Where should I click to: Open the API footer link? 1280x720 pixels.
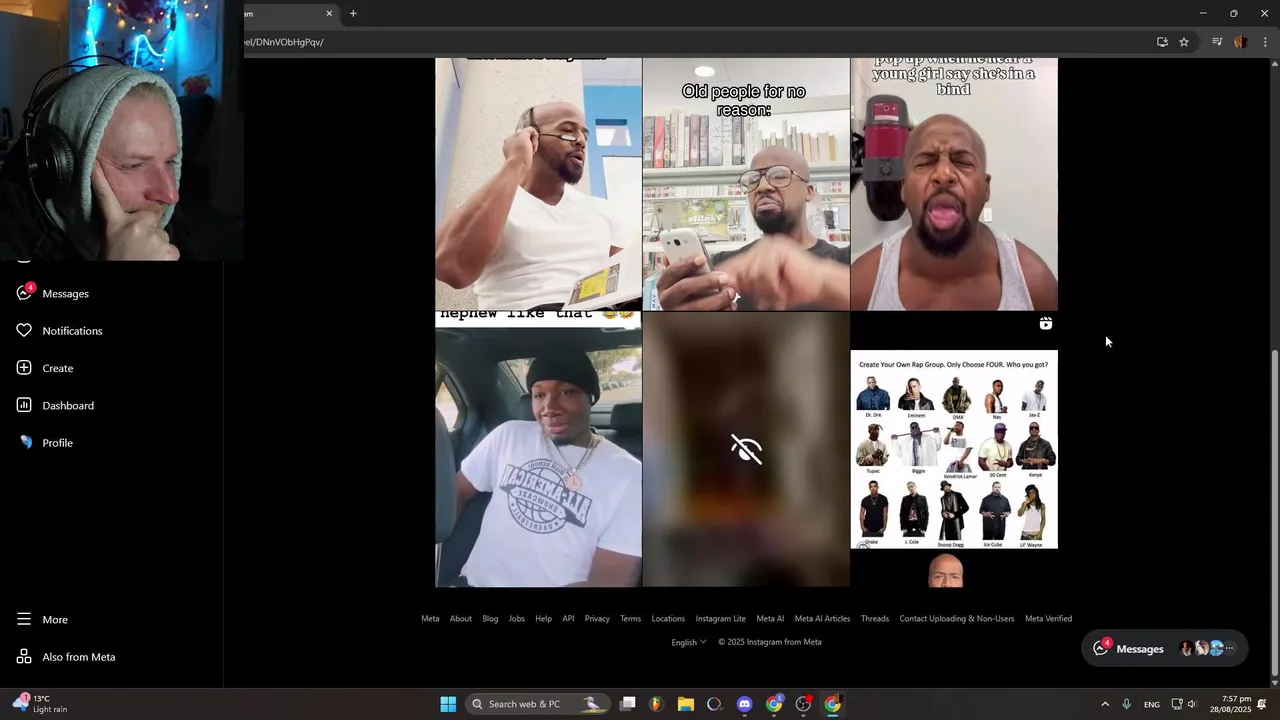[568, 618]
